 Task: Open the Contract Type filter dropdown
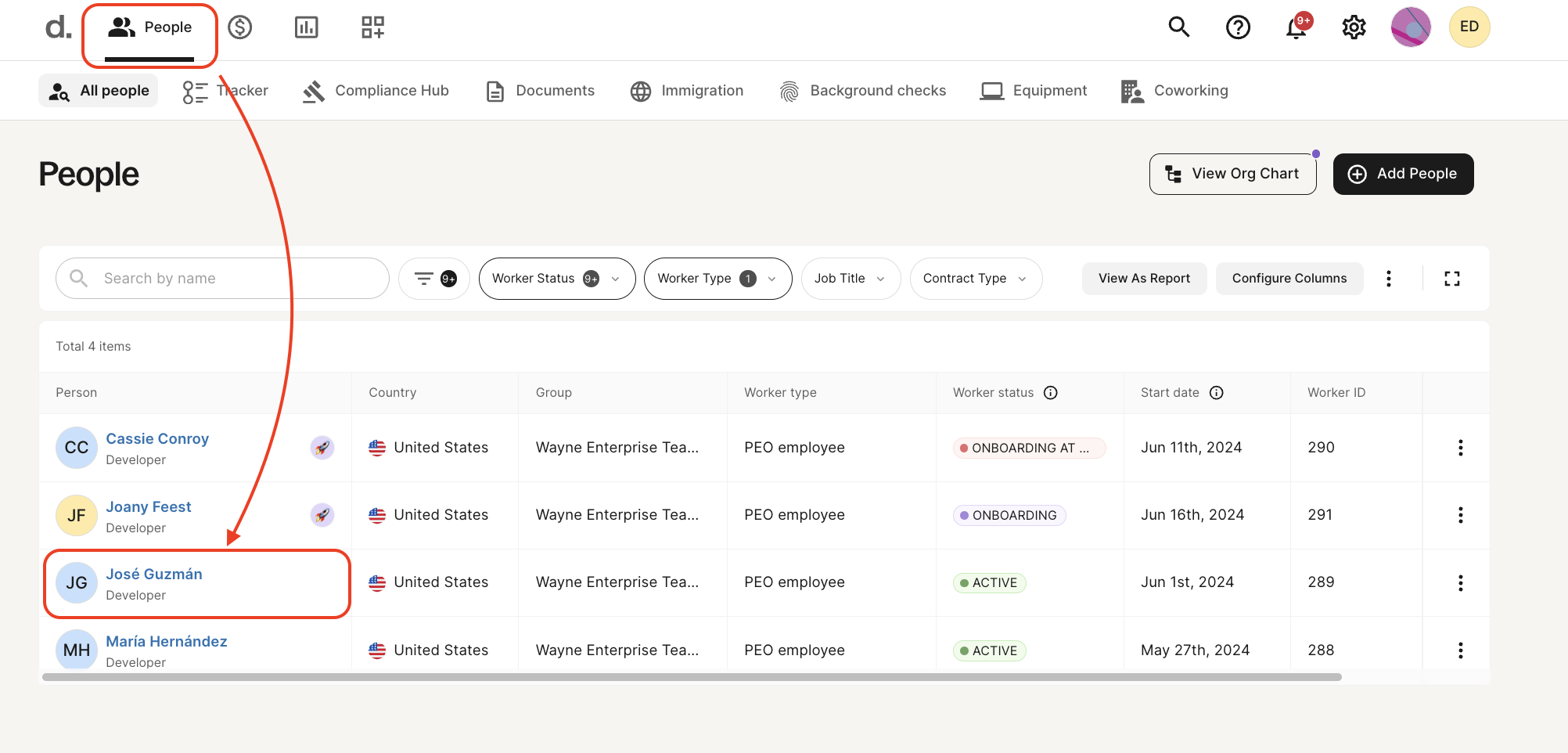(x=975, y=279)
